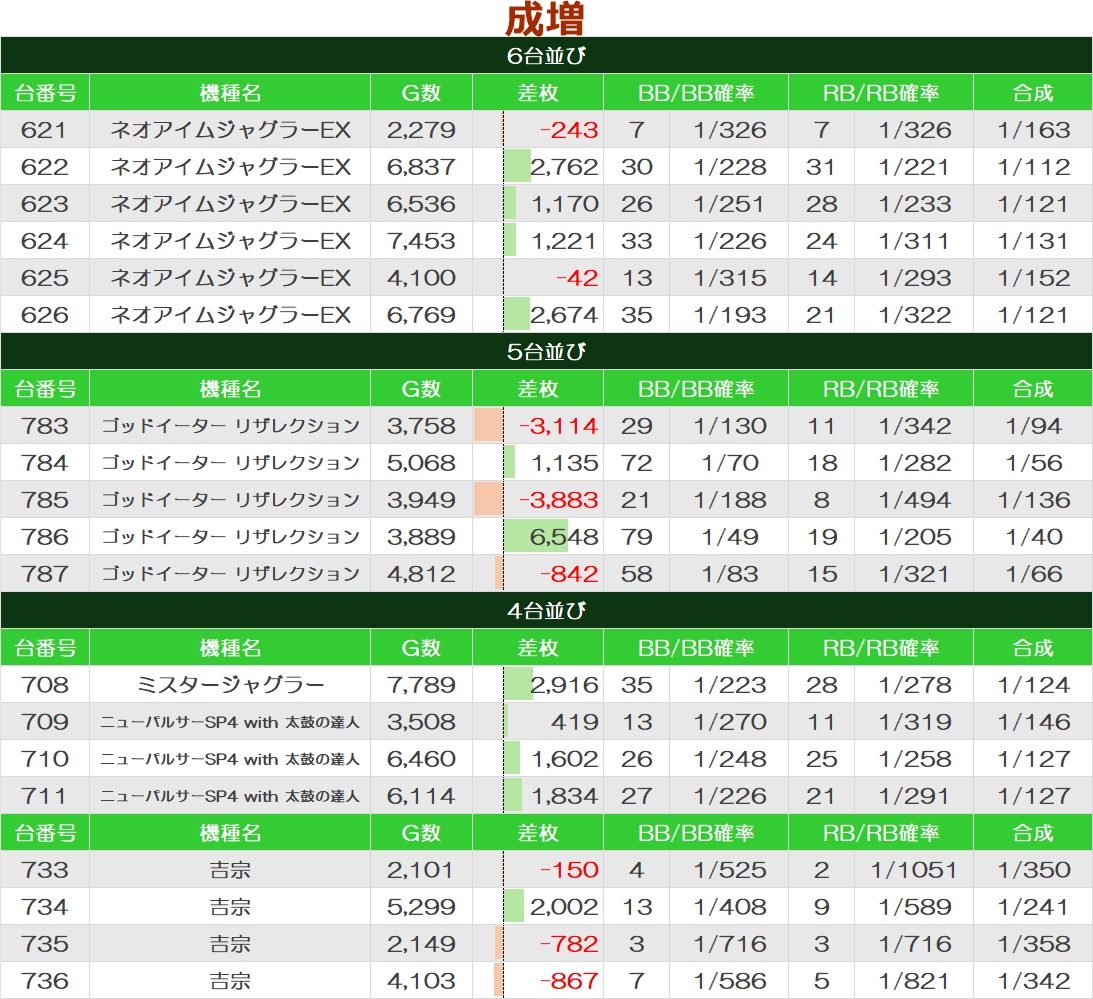Click machine number 711

pos(45,795)
